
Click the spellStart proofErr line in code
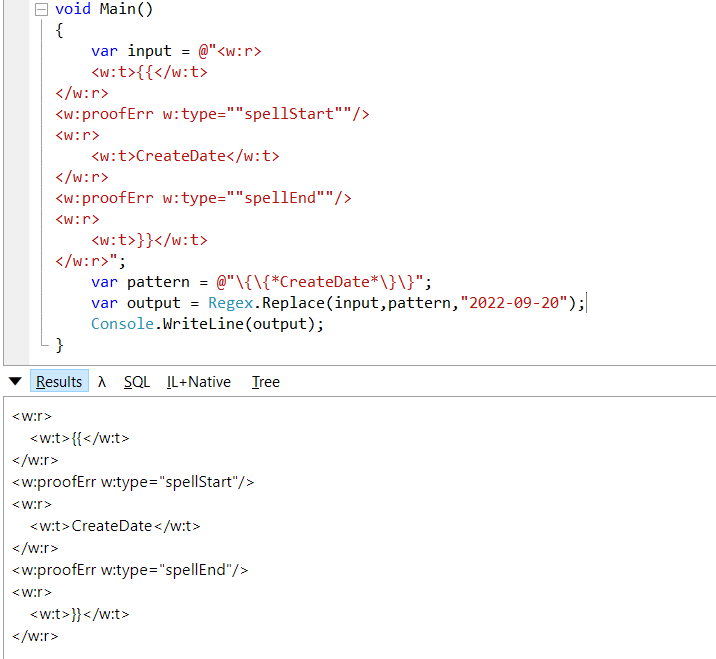212,114
